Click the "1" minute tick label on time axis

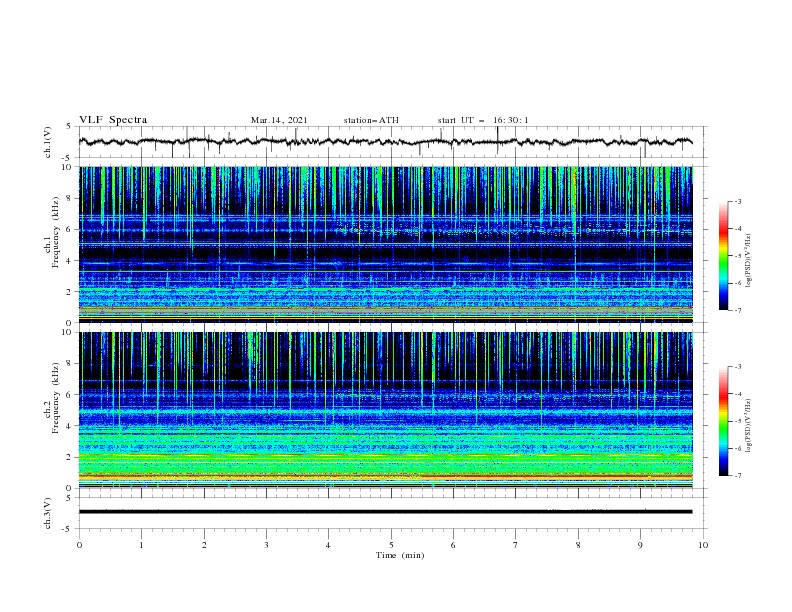[141, 545]
